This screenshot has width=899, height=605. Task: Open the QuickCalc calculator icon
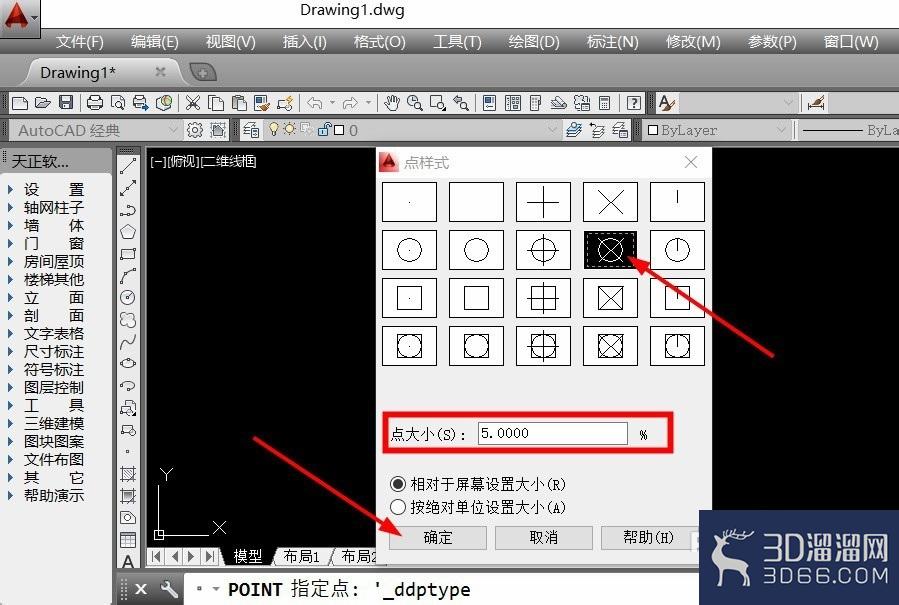(604, 103)
